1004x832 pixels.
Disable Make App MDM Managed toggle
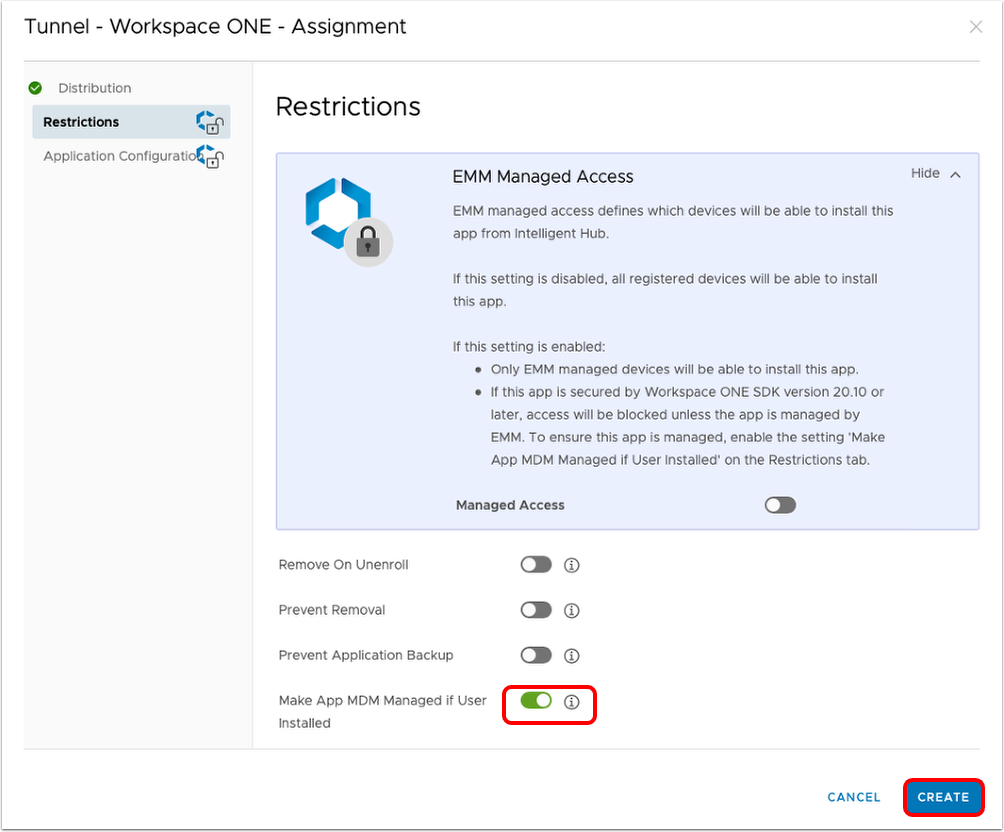pyautogui.click(x=536, y=701)
